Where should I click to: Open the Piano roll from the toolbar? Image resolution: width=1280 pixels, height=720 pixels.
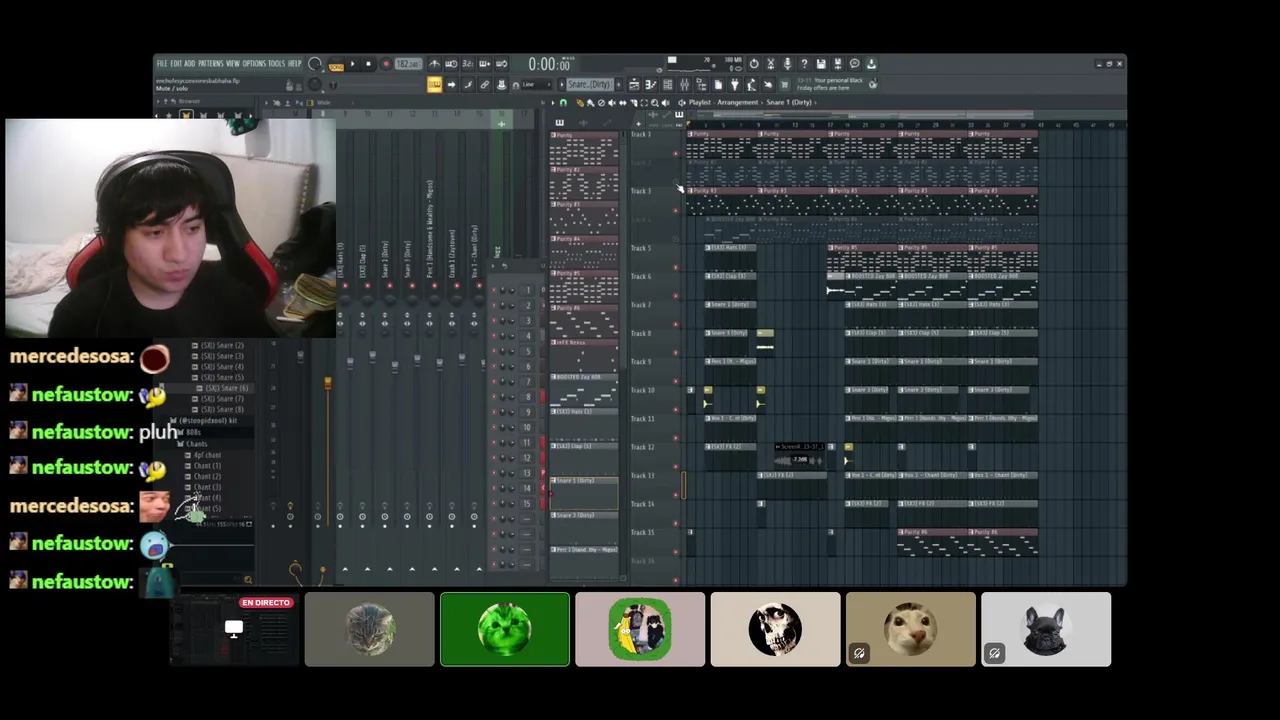click(651, 84)
